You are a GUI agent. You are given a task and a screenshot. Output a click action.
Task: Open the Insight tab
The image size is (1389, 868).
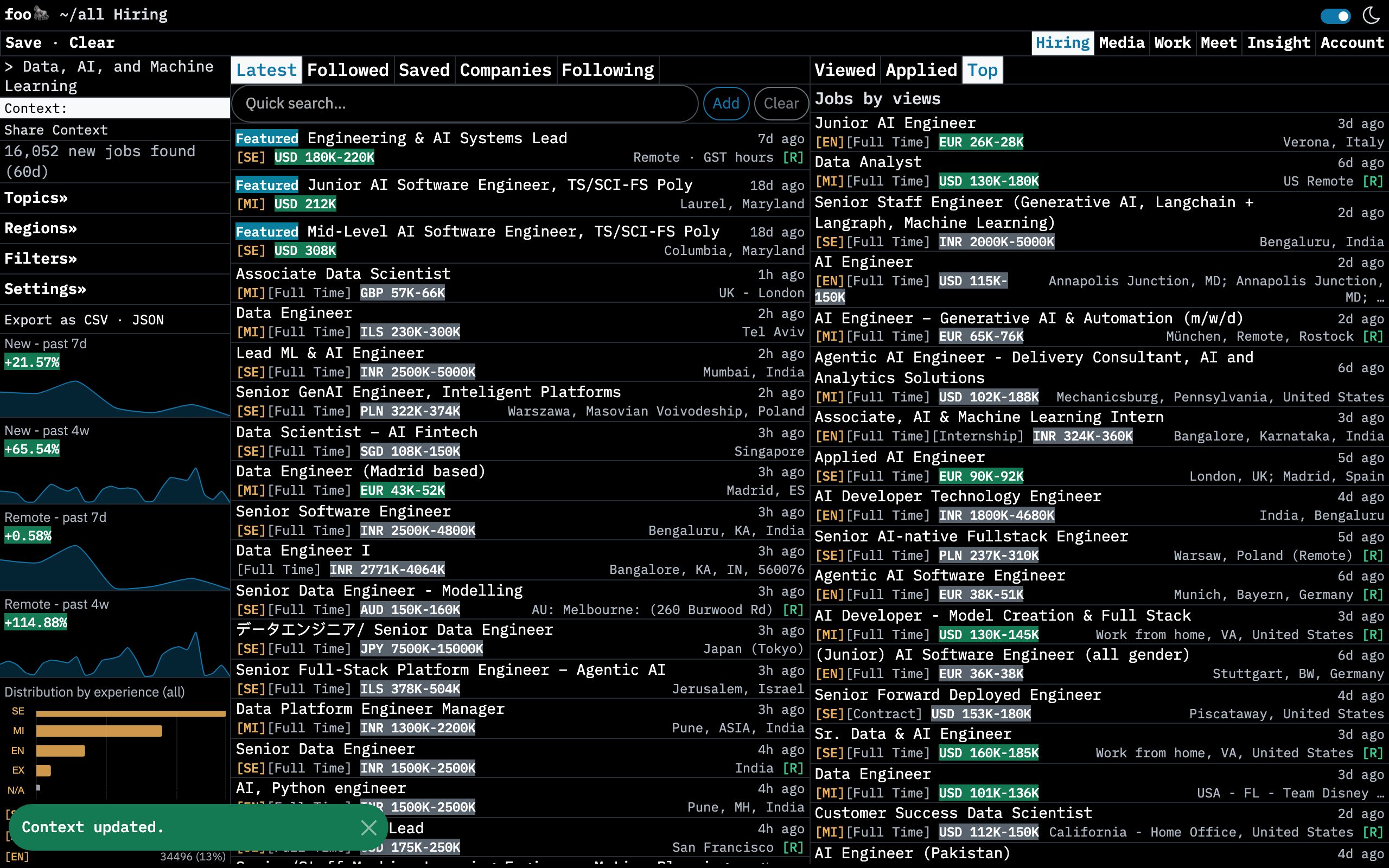(1278, 43)
